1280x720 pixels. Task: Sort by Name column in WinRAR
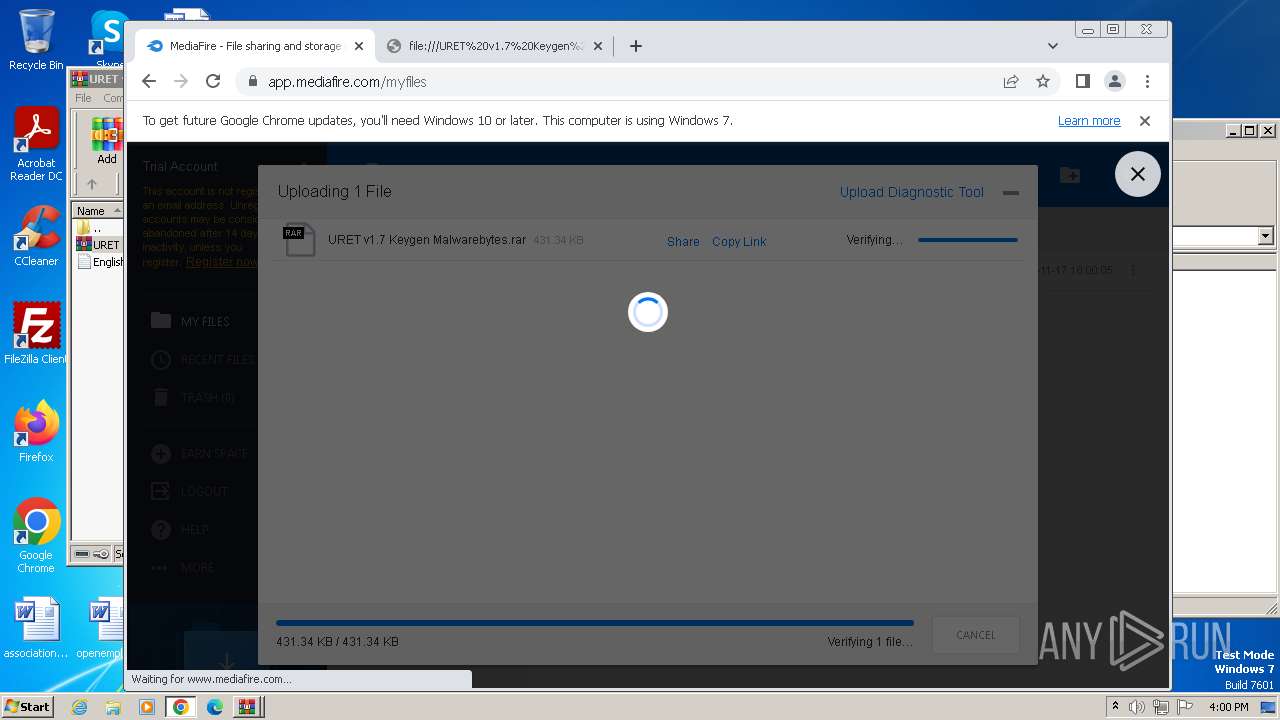point(97,210)
